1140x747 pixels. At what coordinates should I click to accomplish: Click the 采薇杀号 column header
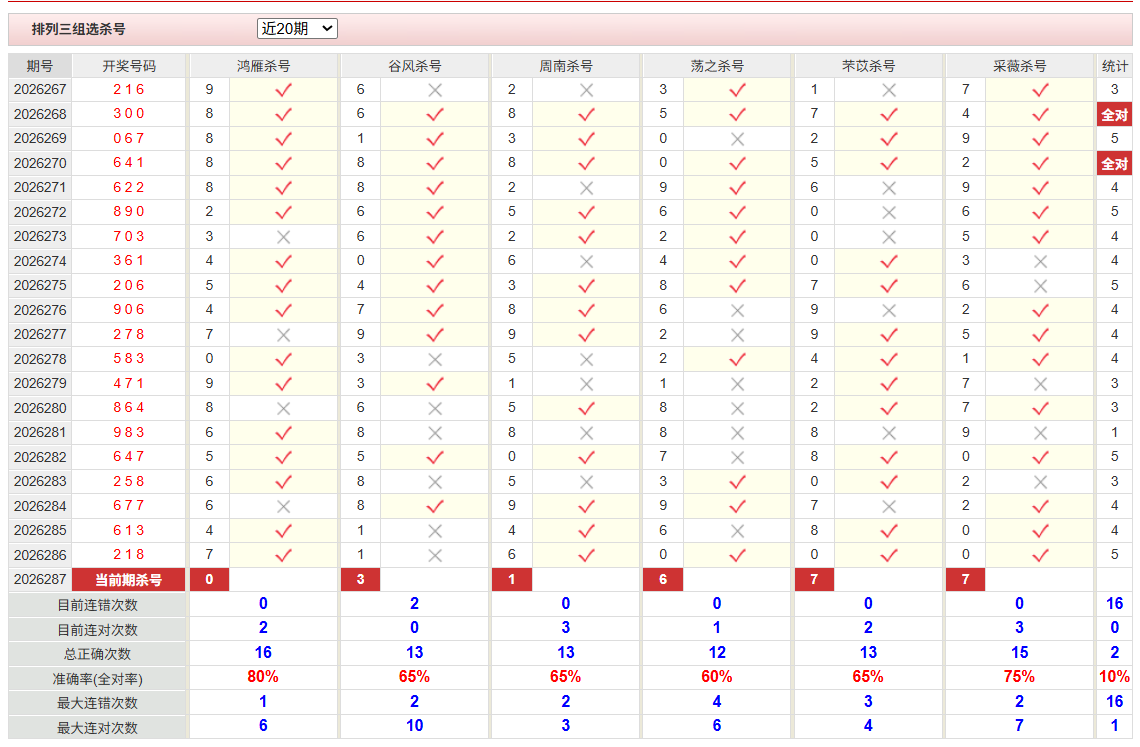click(1019, 66)
